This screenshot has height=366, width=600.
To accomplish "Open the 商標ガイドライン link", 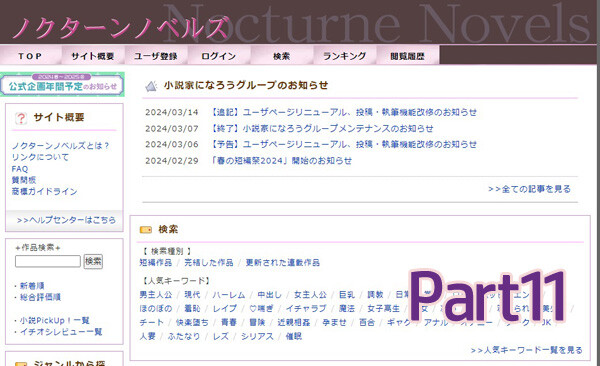I will [44, 191].
